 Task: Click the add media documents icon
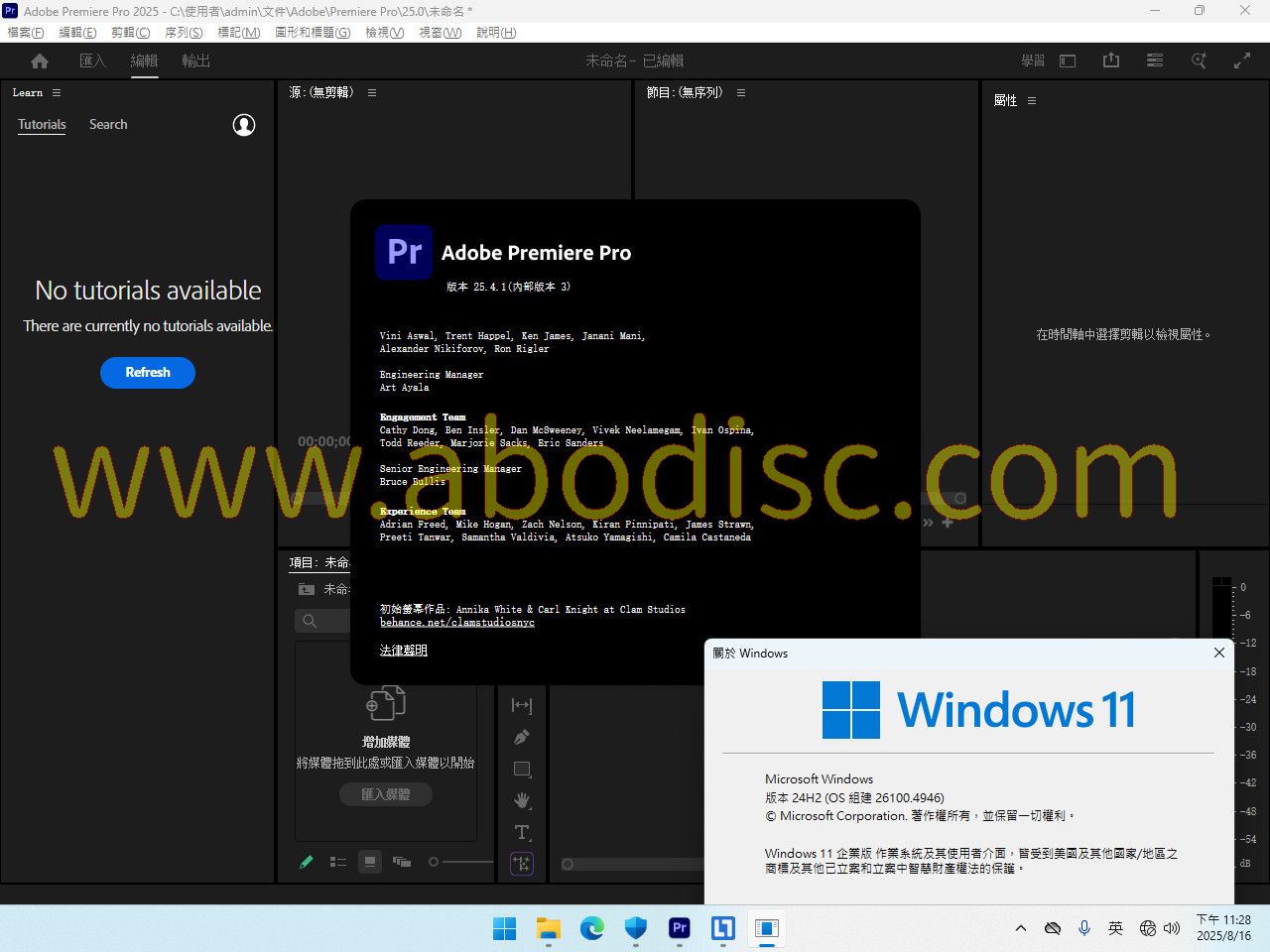coord(386,703)
